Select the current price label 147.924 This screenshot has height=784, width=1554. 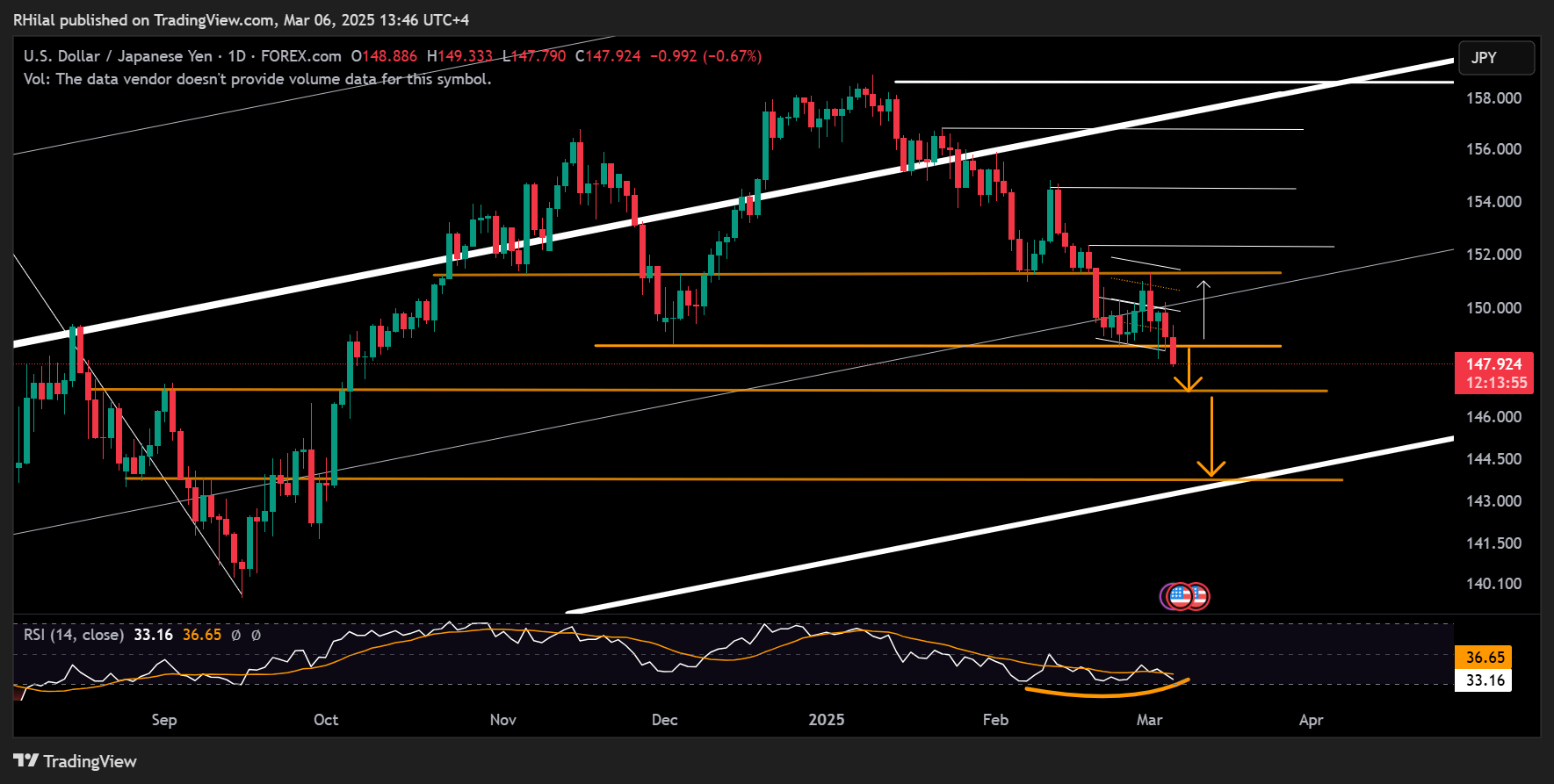point(1494,363)
